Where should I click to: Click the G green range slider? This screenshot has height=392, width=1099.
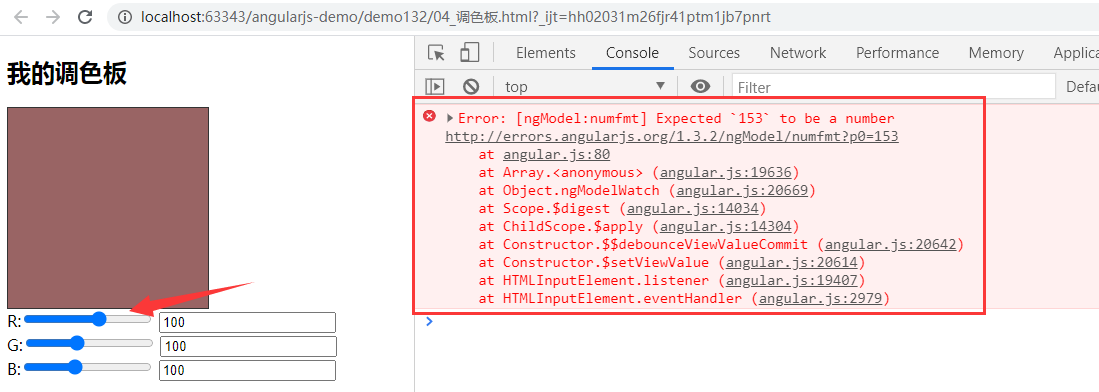coord(88,343)
